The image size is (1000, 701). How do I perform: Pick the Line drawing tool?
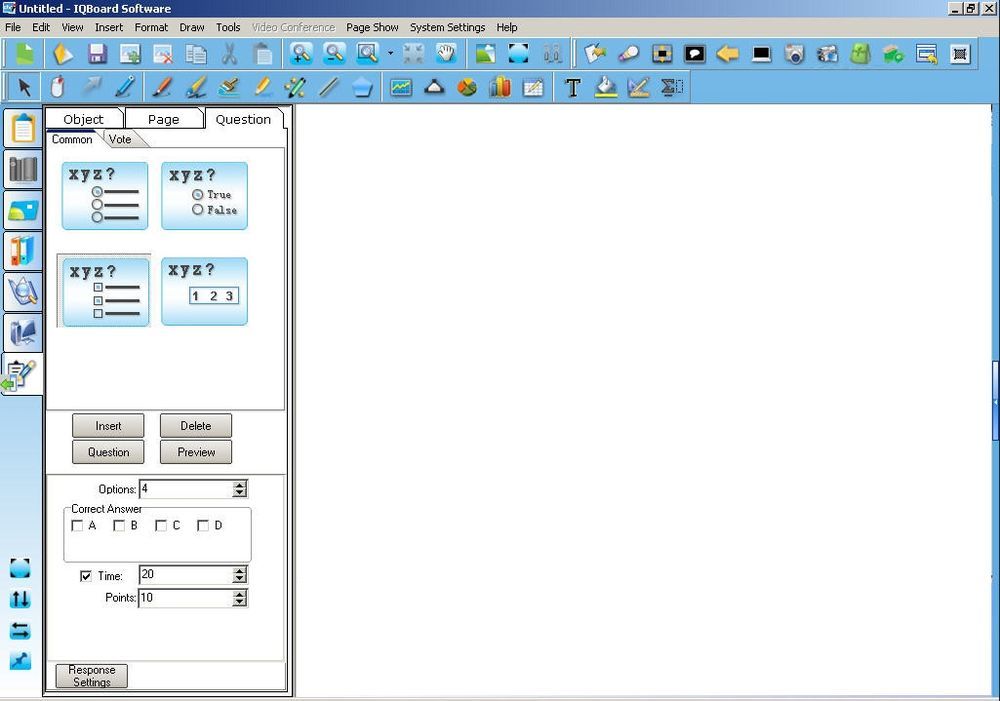click(x=328, y=87)
